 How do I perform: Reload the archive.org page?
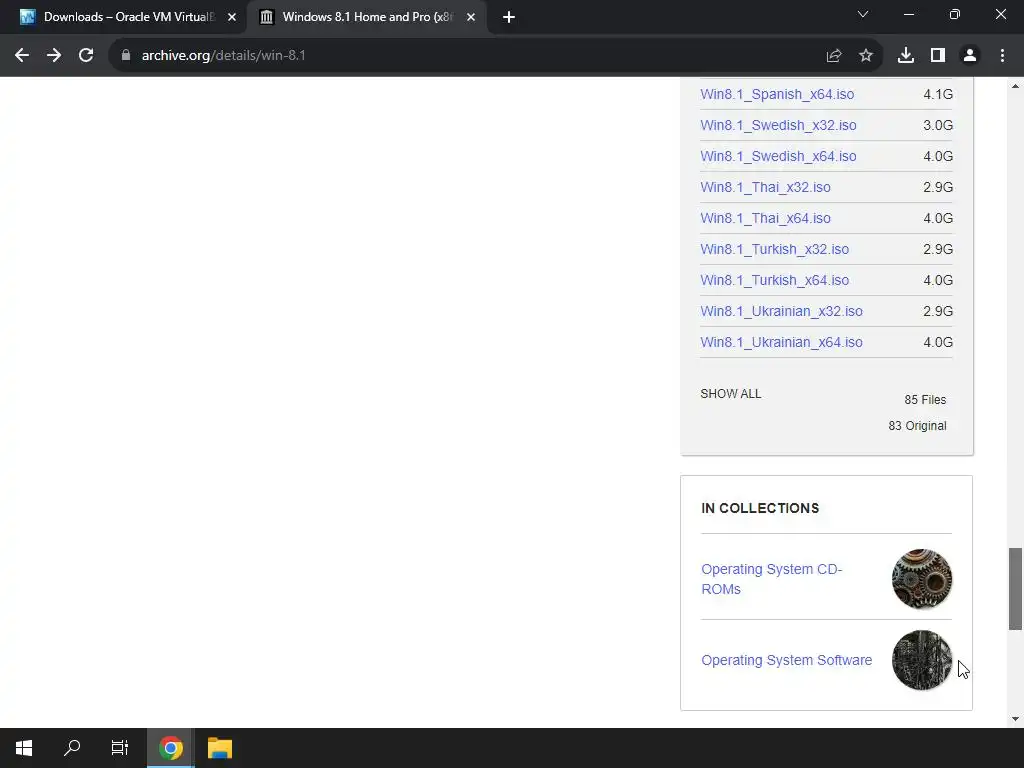click(86, 56)
